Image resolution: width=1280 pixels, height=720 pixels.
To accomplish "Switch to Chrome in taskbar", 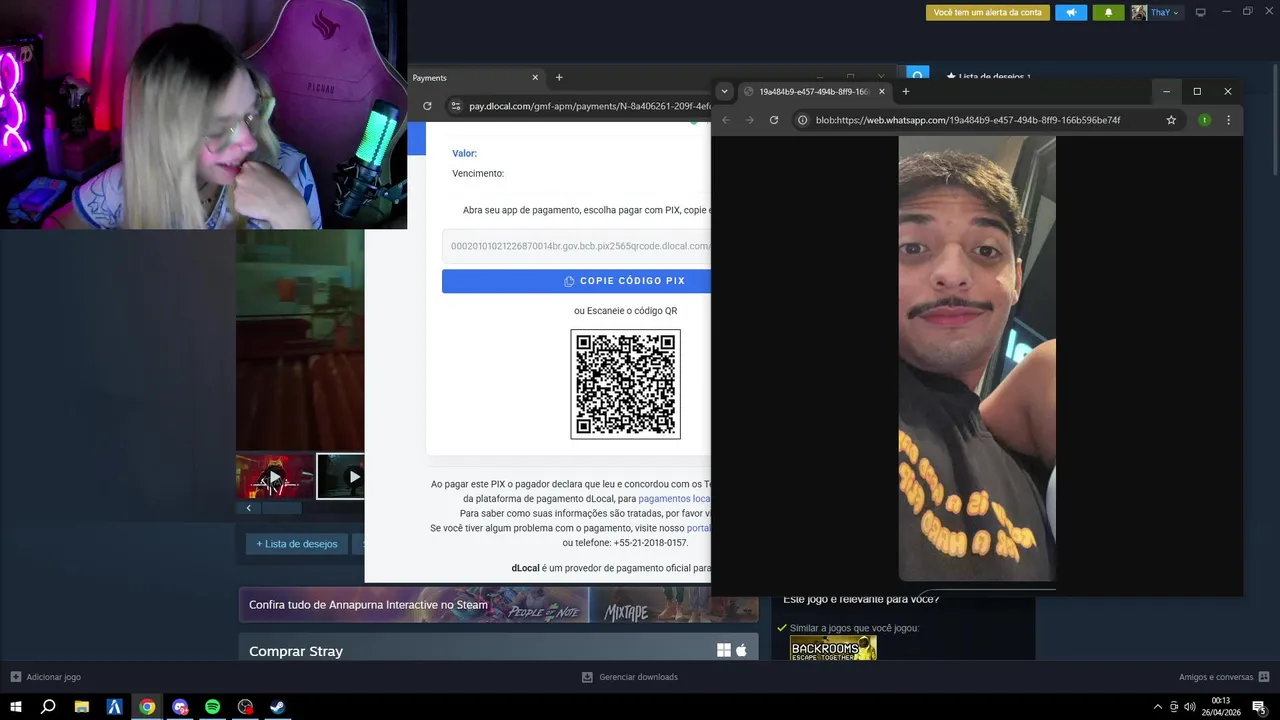I will (x=147, y=707).
